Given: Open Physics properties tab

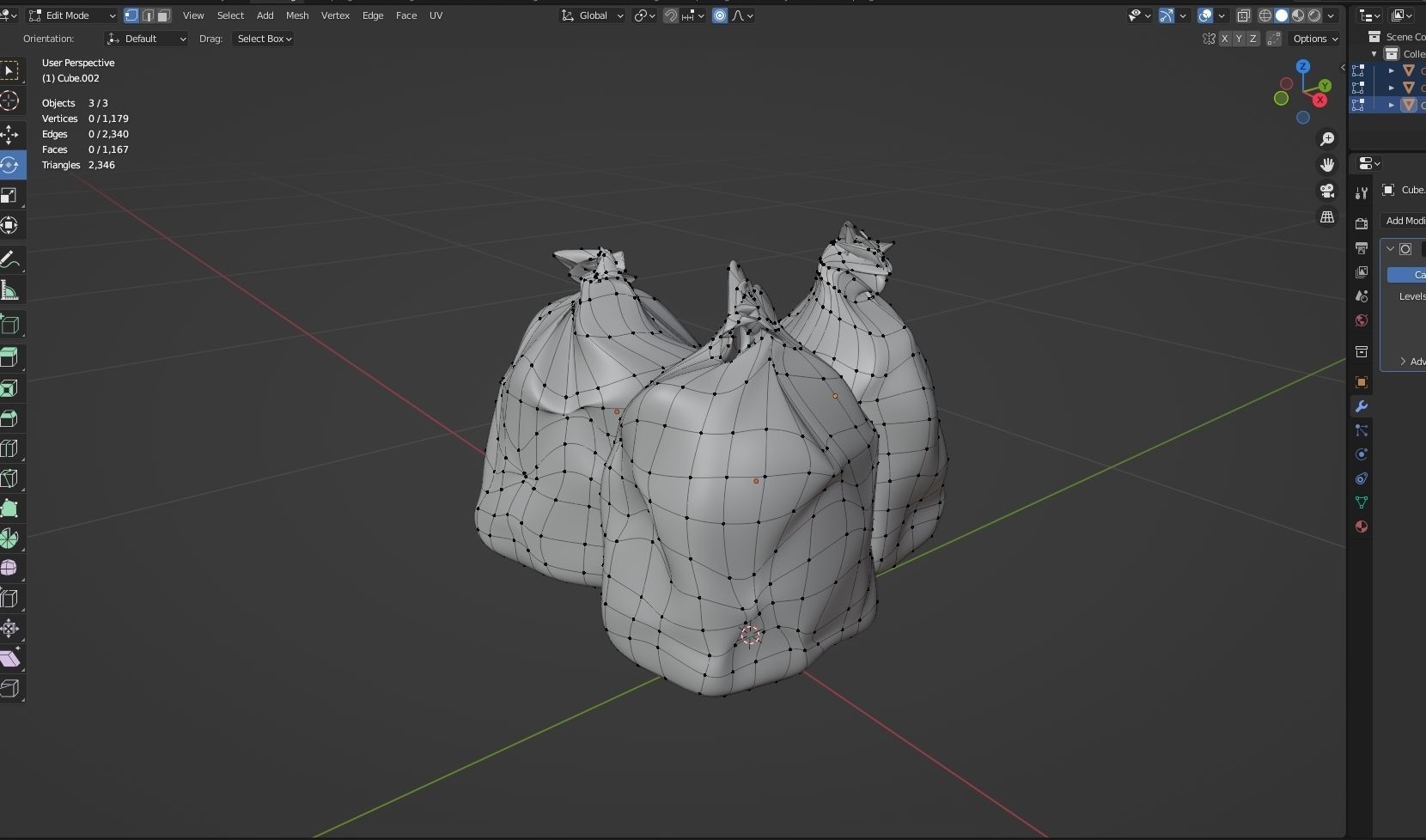Looking at the screenshot, I should (x=1361, y=454).
